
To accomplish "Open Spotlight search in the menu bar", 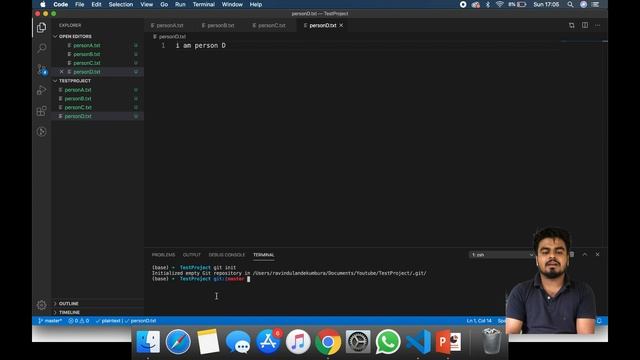I will 570,4.
